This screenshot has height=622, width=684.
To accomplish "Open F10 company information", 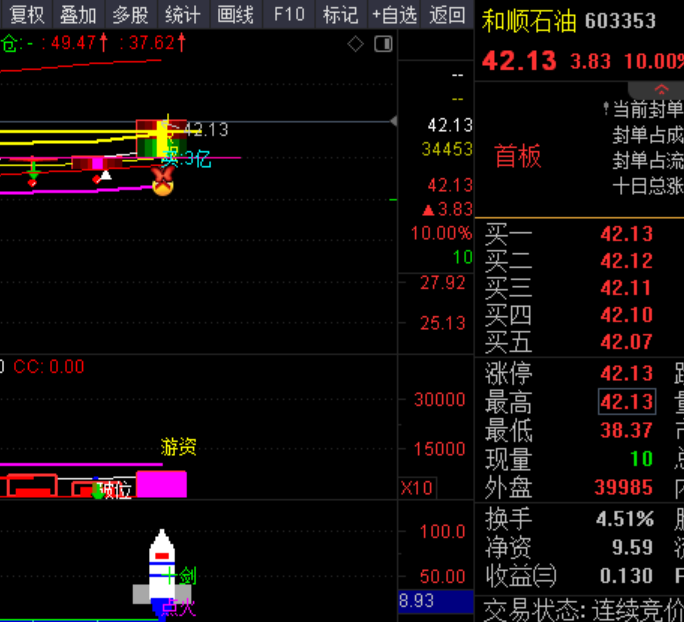I will tap(289, 15).
